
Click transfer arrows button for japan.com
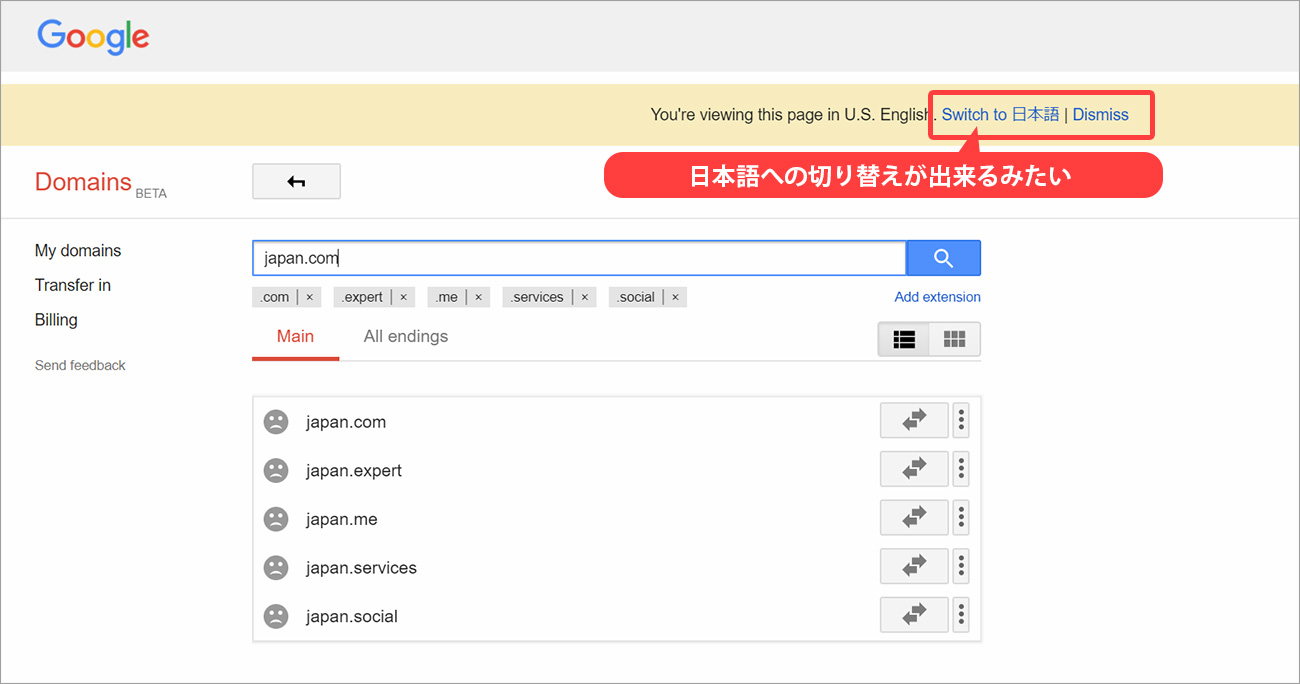(x=914, y=421)
